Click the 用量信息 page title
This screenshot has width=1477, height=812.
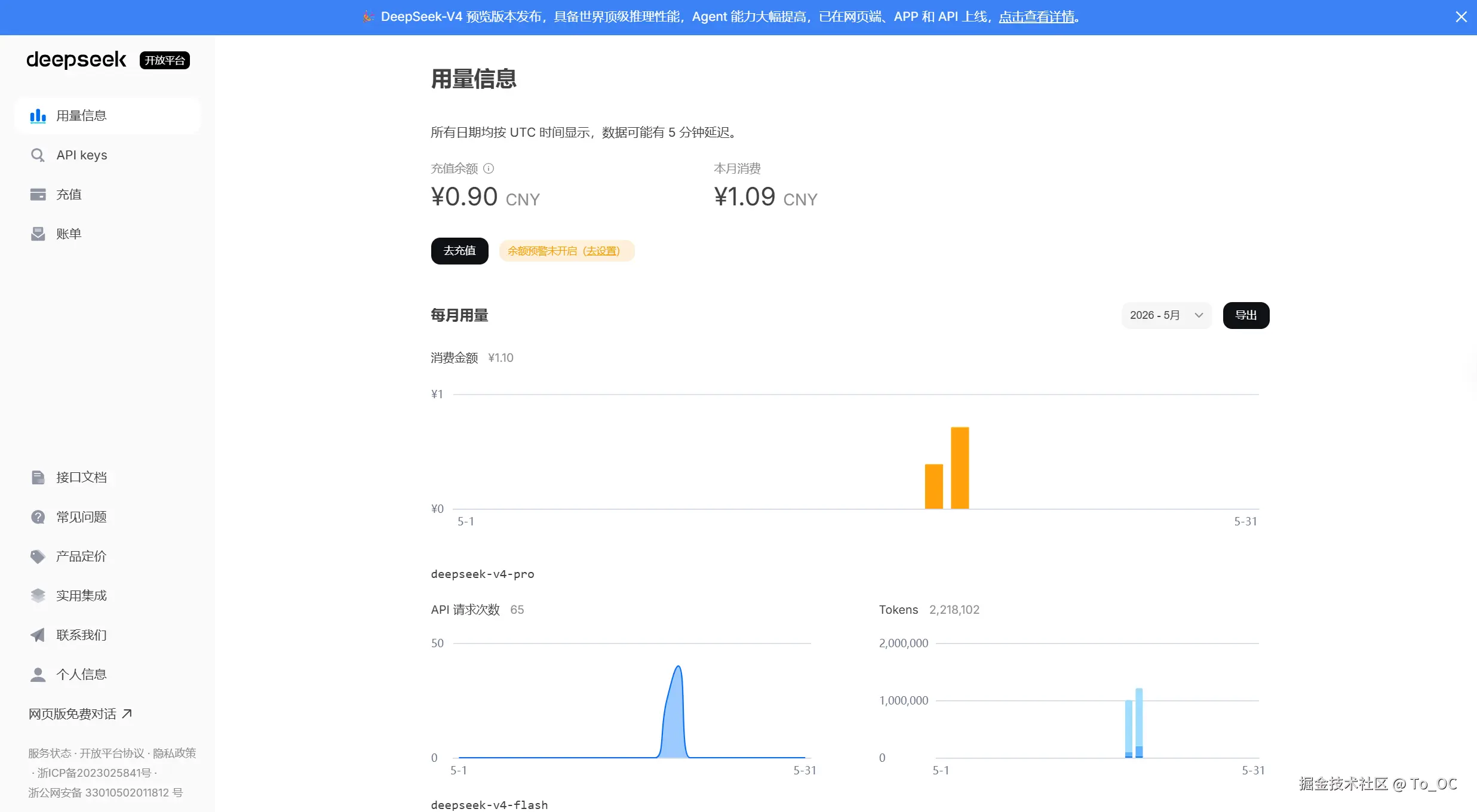click(474, 79)
